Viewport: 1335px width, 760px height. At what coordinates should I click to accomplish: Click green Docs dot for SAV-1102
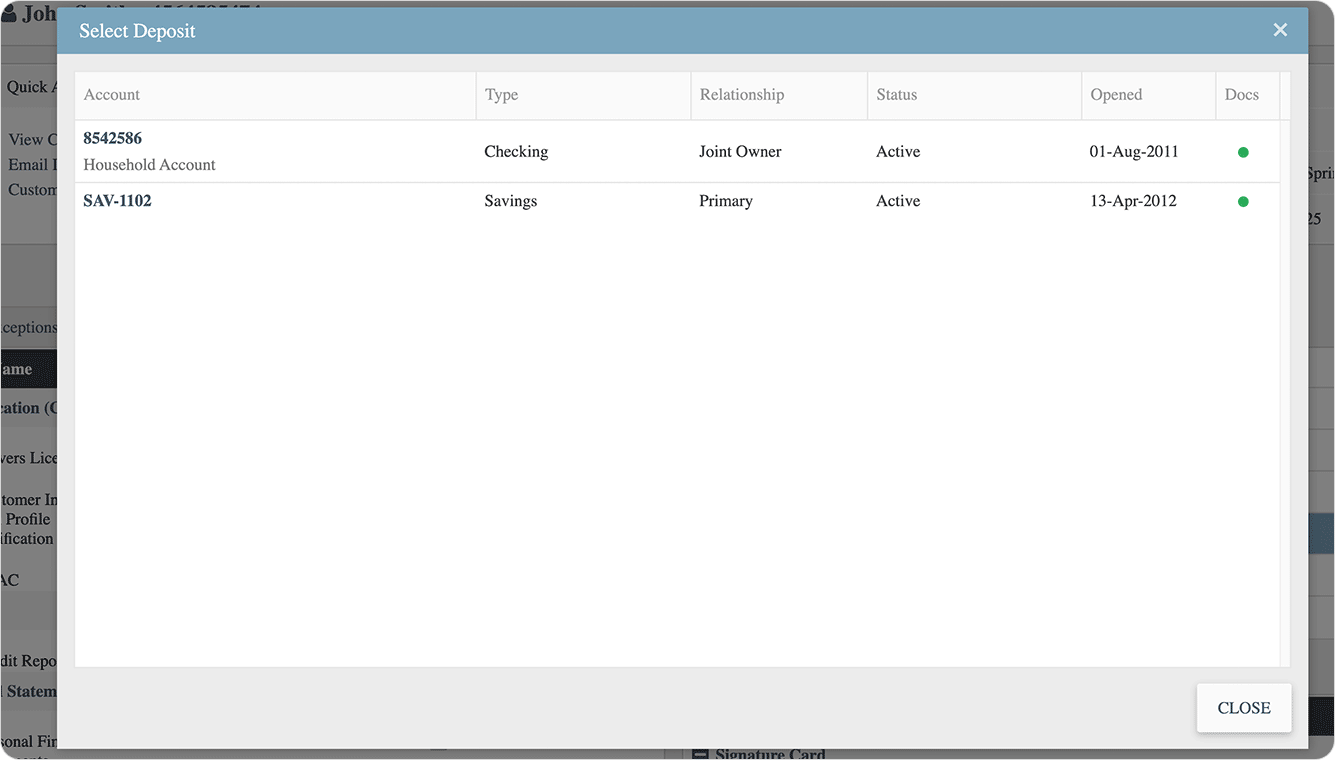click(1243, 201)
